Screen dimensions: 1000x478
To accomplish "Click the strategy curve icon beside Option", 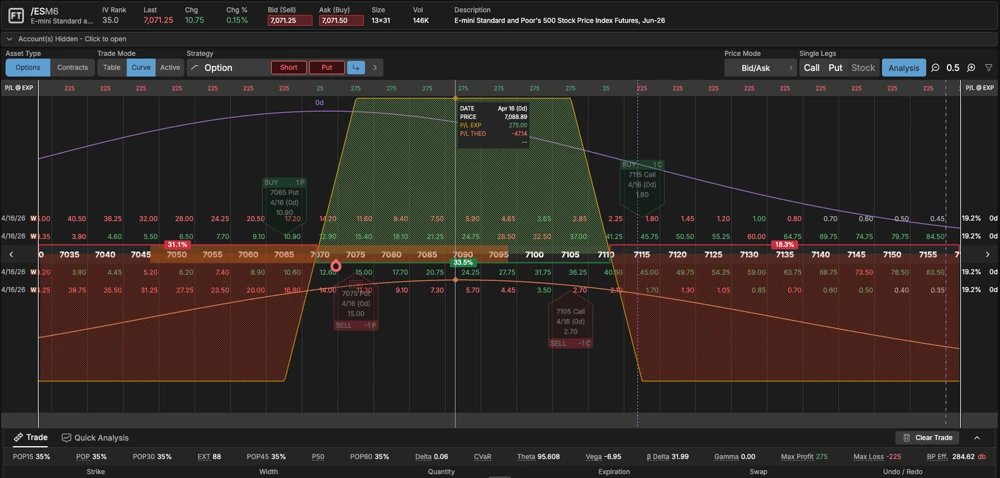I will (x=195, y=68).
